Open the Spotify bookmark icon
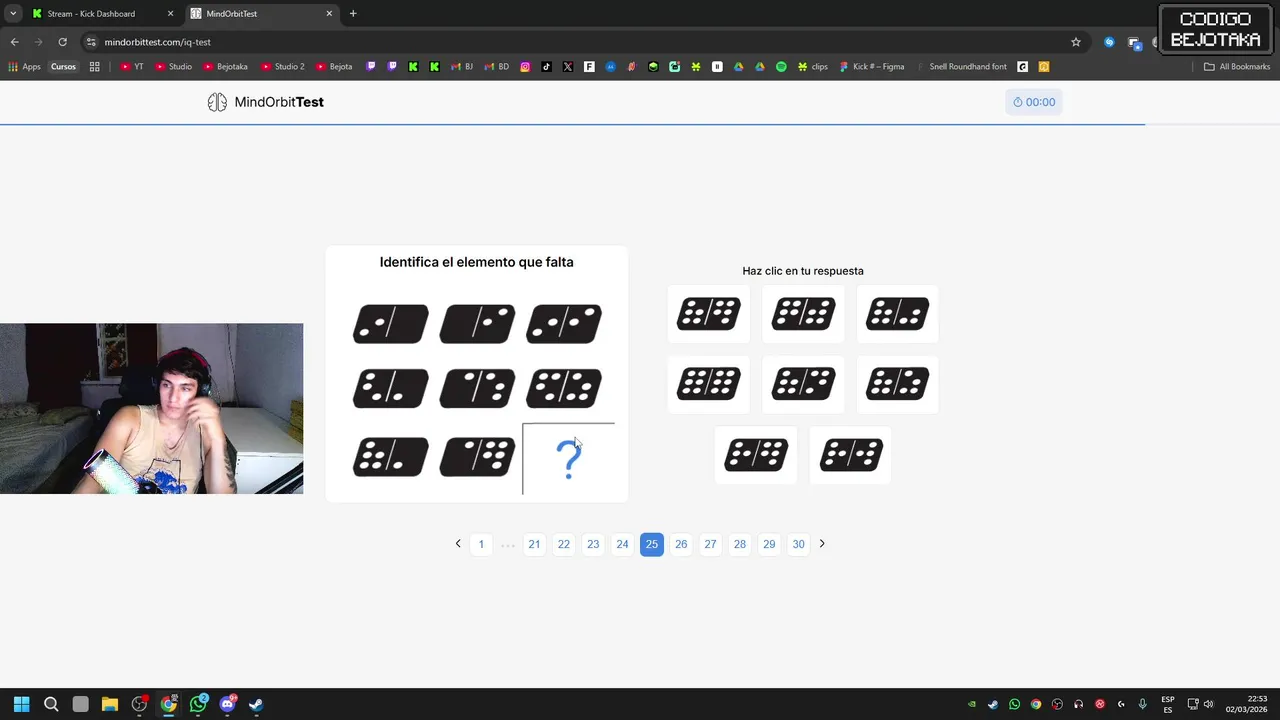This screenshot has width=1280, height=720. tap(781, 67)
